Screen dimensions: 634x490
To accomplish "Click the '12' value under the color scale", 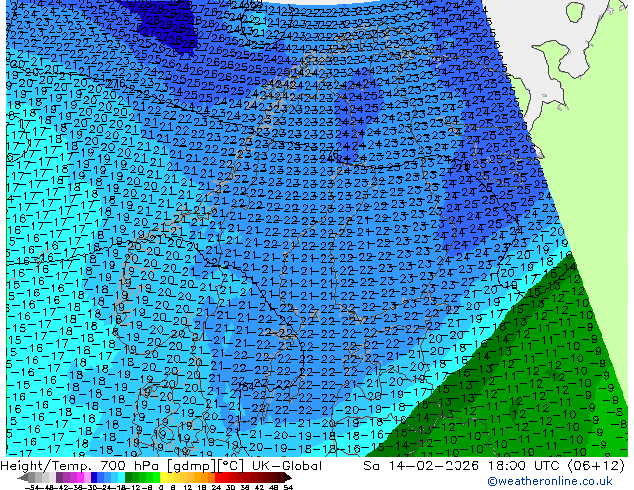I will tap(187, 487).
